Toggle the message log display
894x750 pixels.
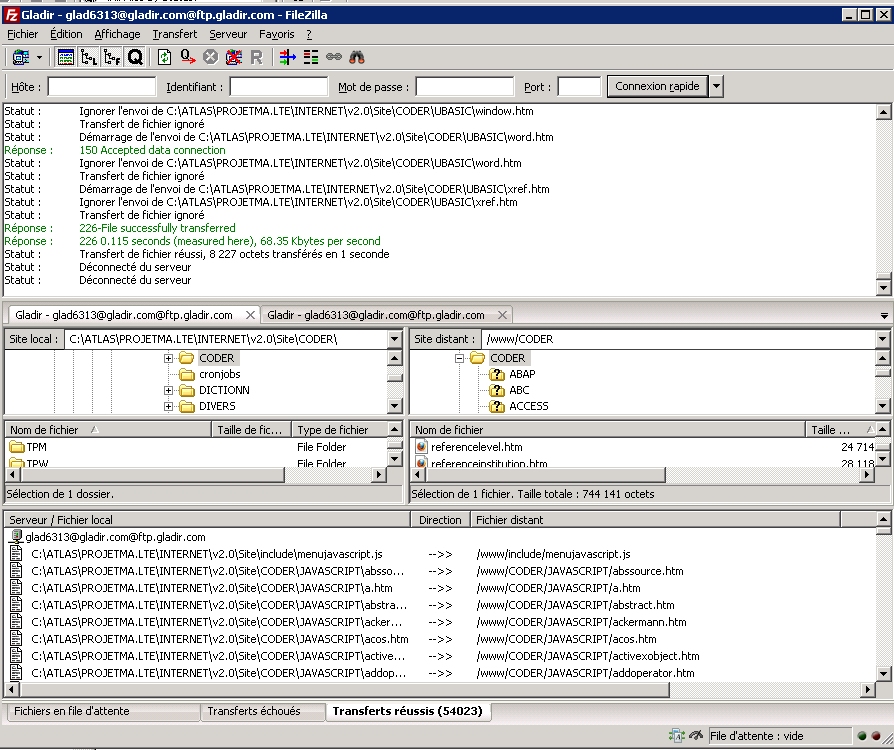[66, 58]
